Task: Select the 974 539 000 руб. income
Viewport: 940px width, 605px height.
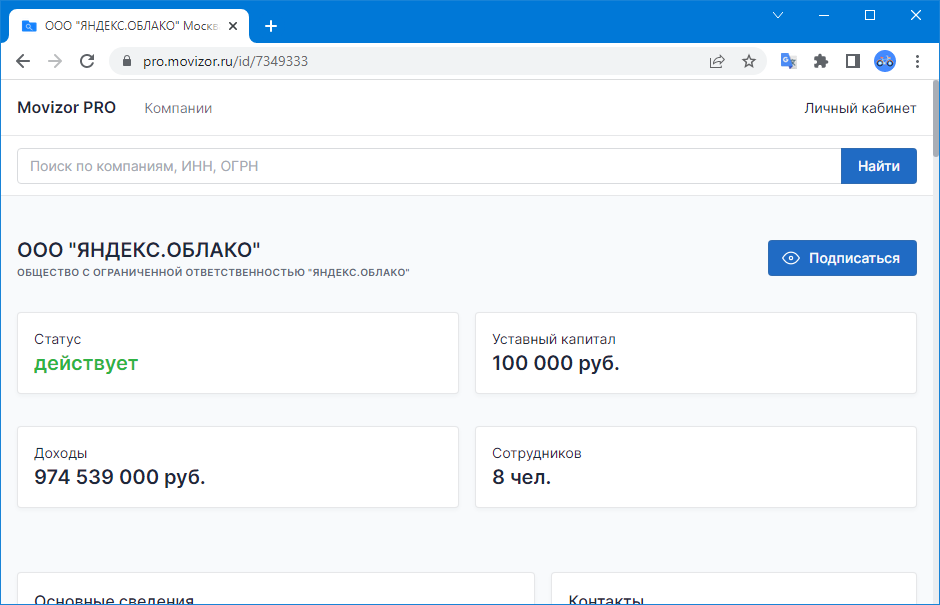Action: (x=120, y=477)
